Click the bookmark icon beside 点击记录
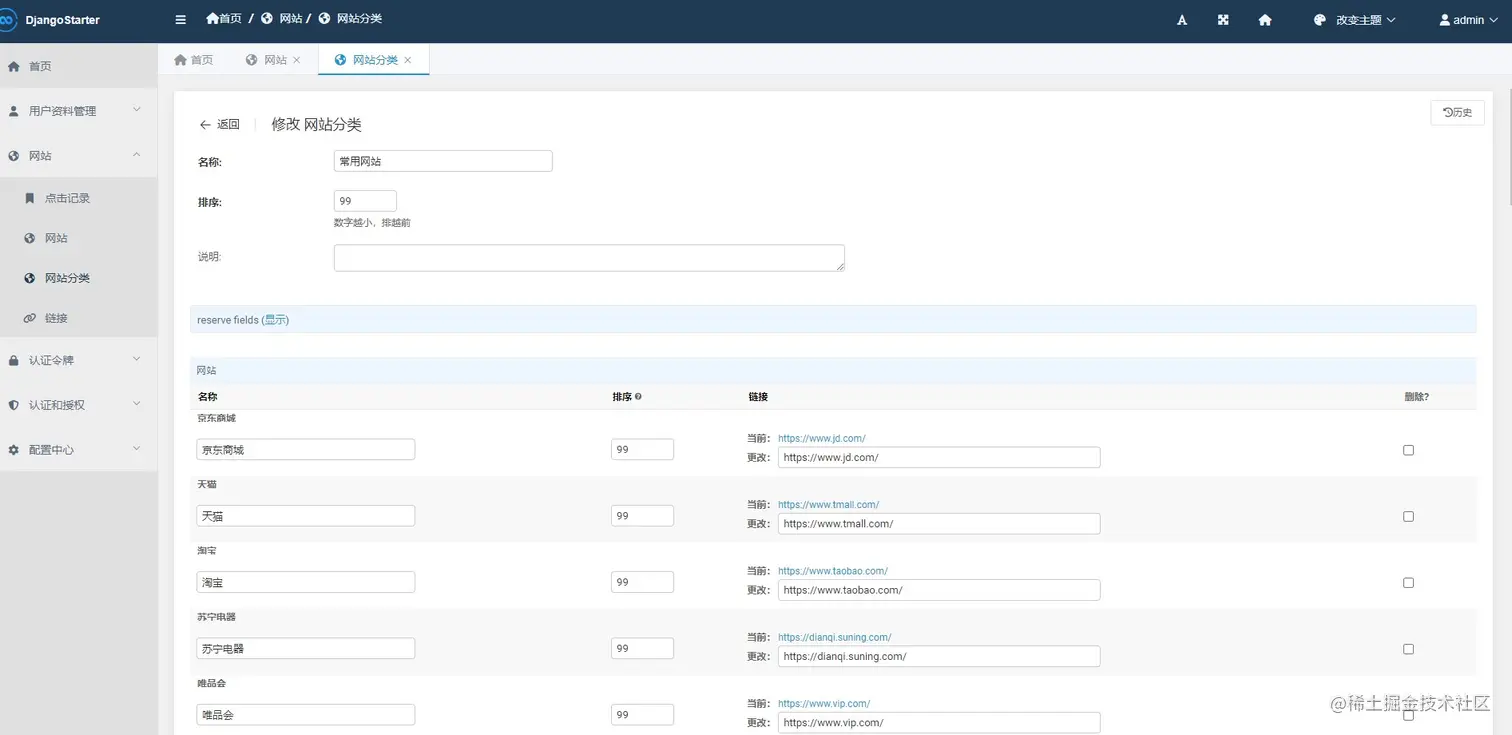Screen dimensions: 1512x735 (x=30, y=198)
